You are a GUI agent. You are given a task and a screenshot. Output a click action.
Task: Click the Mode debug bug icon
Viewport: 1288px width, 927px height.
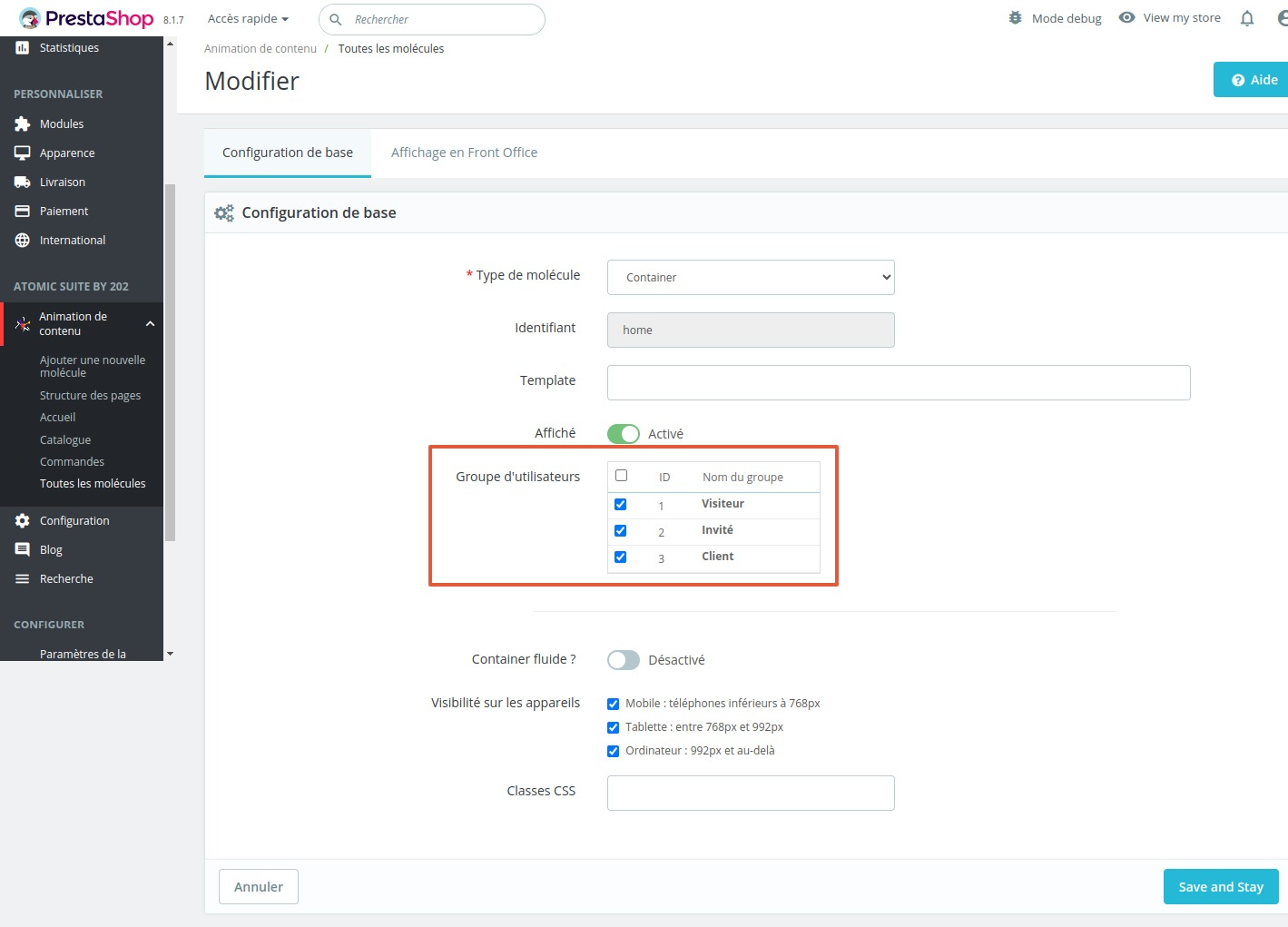point(1015,18)
